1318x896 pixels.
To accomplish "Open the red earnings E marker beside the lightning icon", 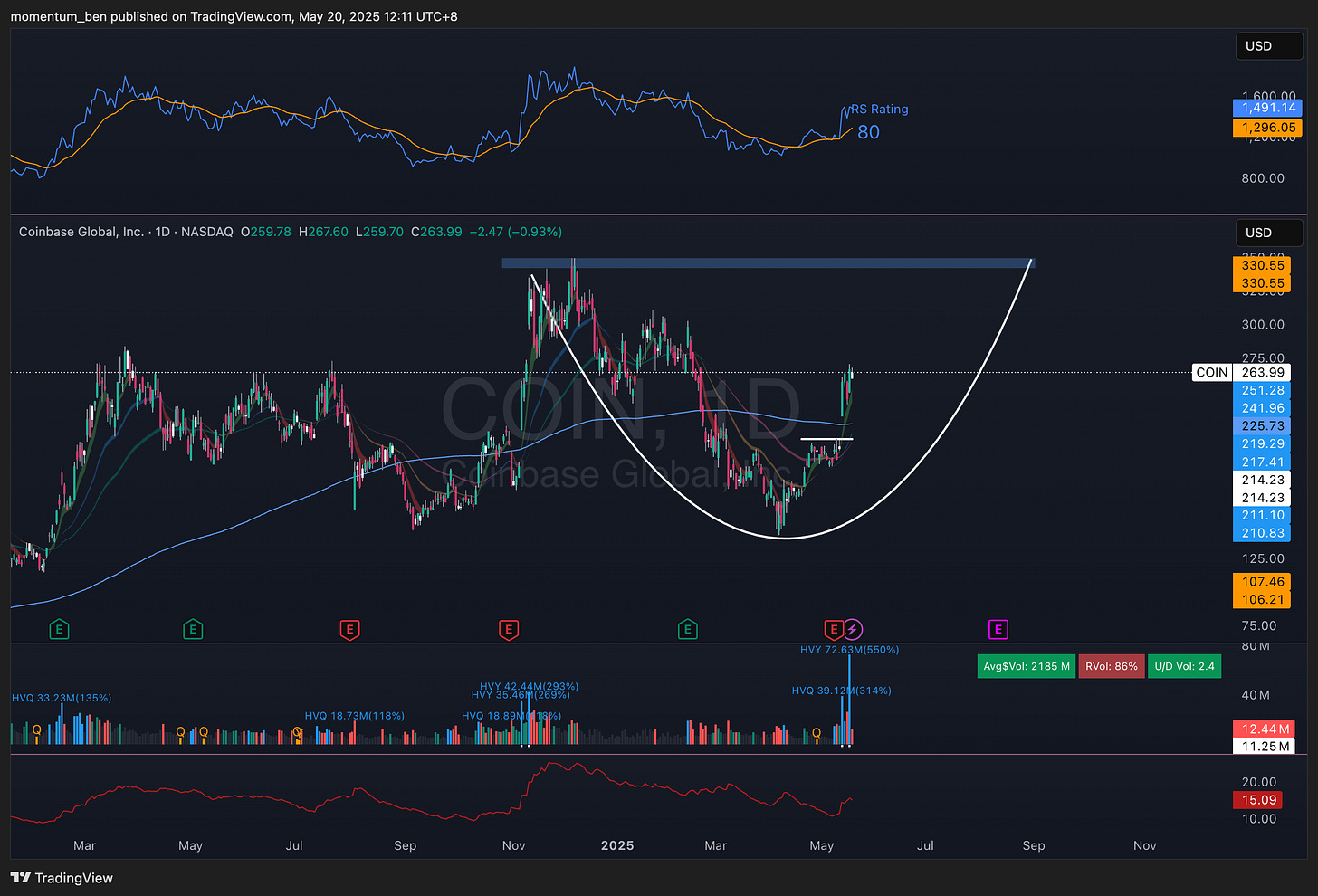I will click(x=833, y=629).
